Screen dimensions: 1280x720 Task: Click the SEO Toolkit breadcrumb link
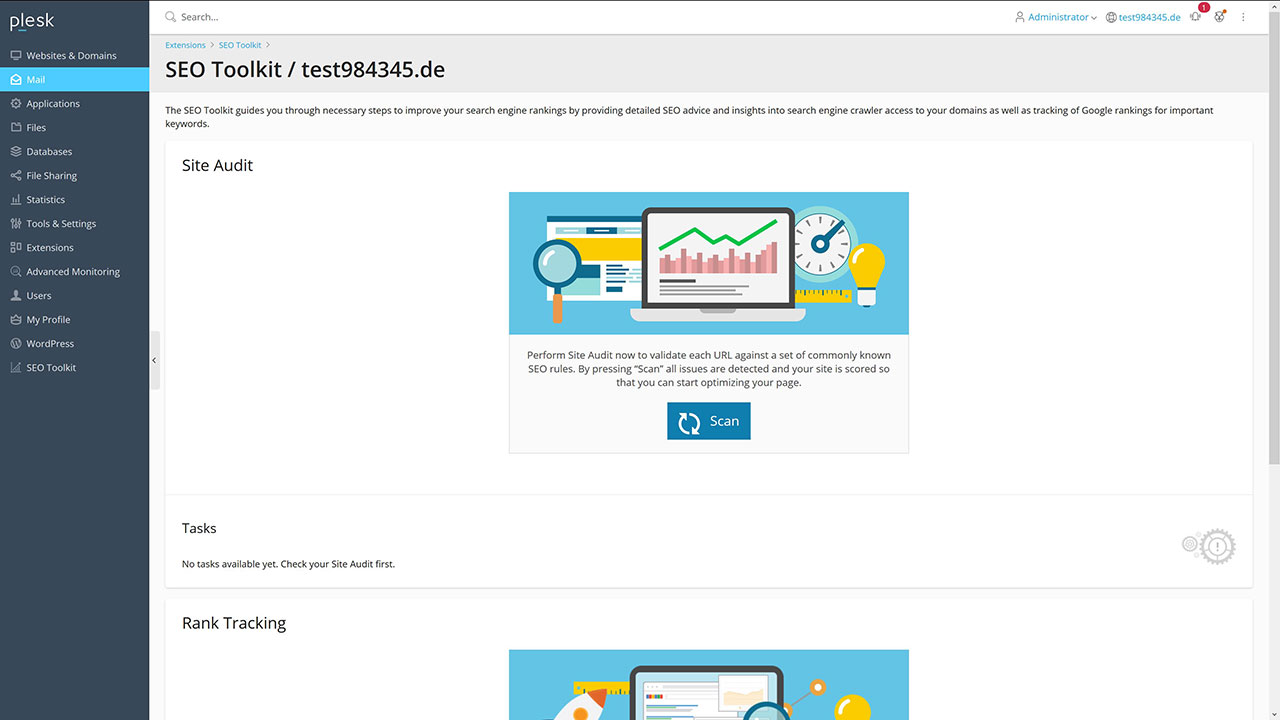click(240, 45)
